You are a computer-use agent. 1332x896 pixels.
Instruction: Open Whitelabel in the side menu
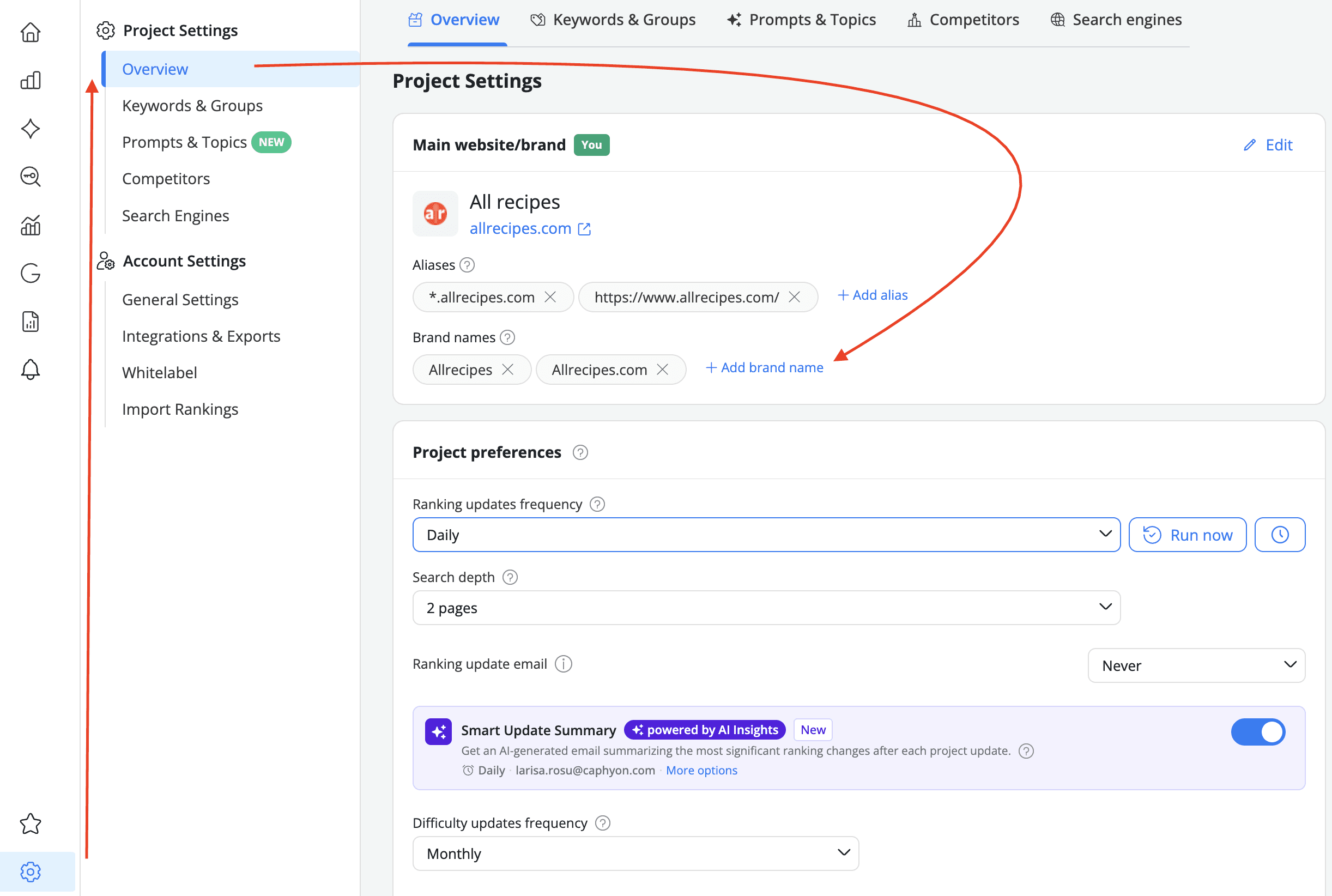[x=160, y=373]
